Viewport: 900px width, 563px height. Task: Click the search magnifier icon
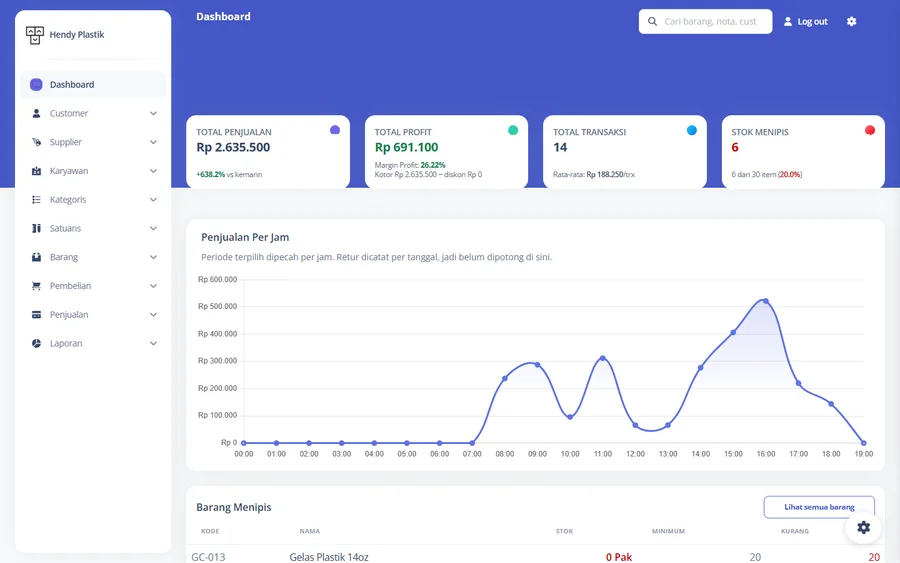tap(652, 21)
